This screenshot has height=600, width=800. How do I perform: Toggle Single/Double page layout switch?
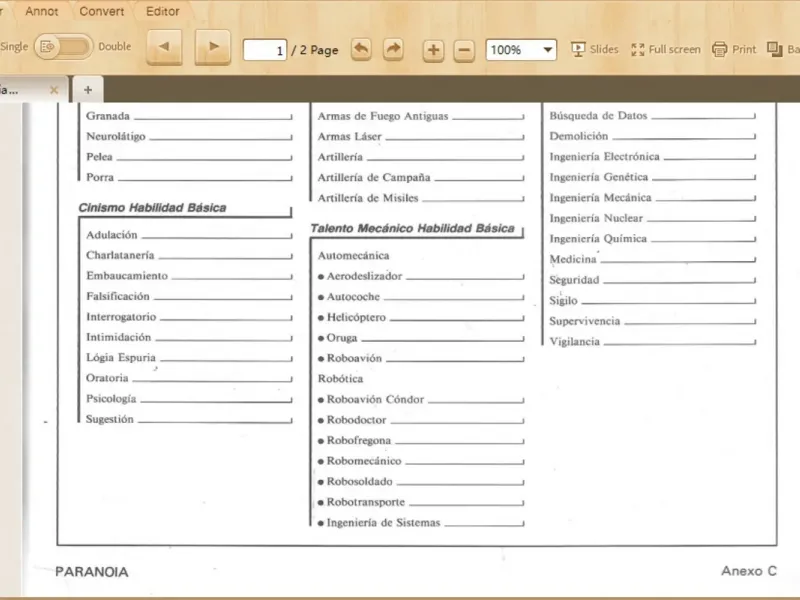[x=64, y=47]
